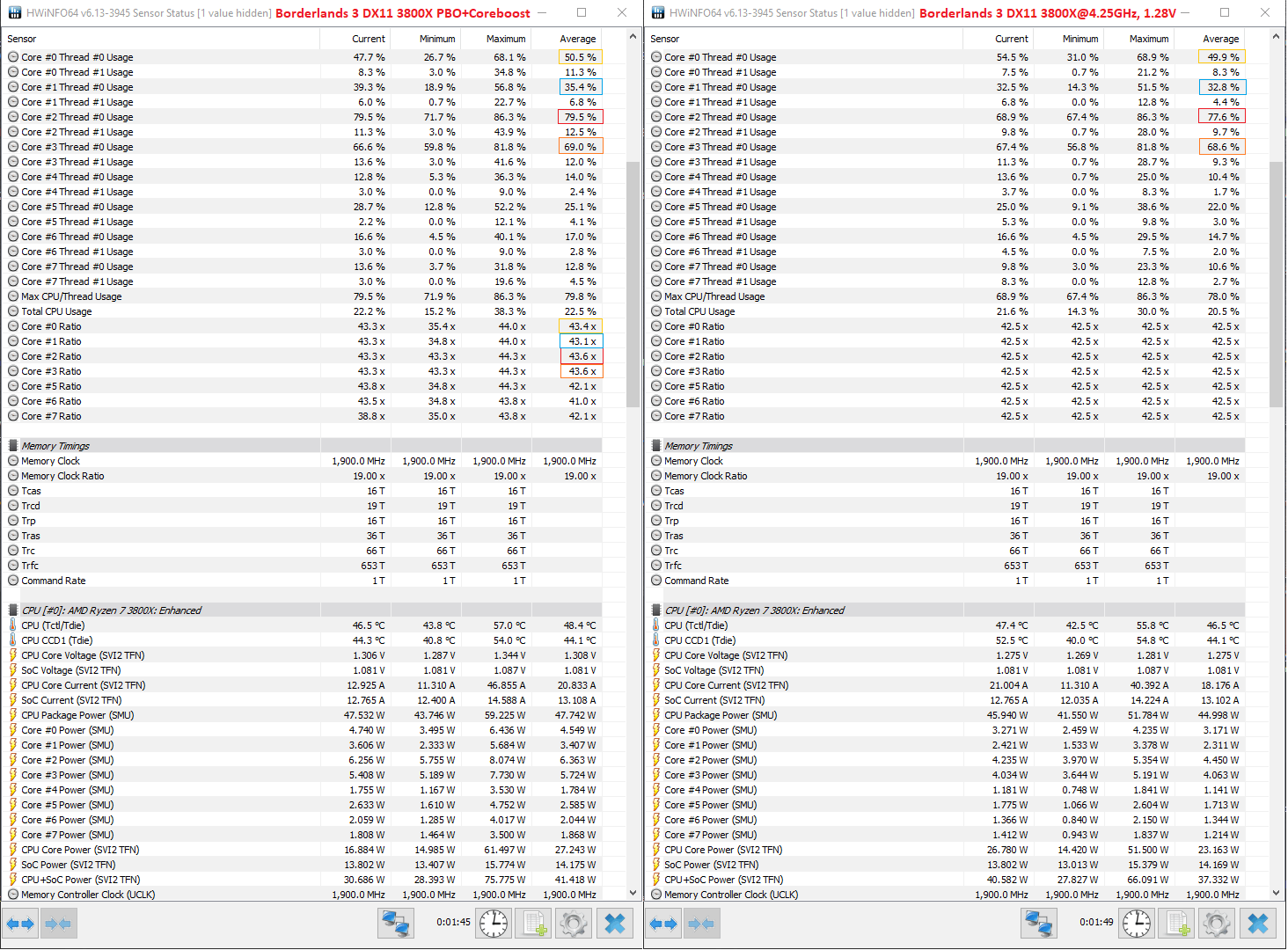Select 'Core #4 Power (SMU)' row in right window
Viewport: 1288px width, 950px height.
point(946,790)
